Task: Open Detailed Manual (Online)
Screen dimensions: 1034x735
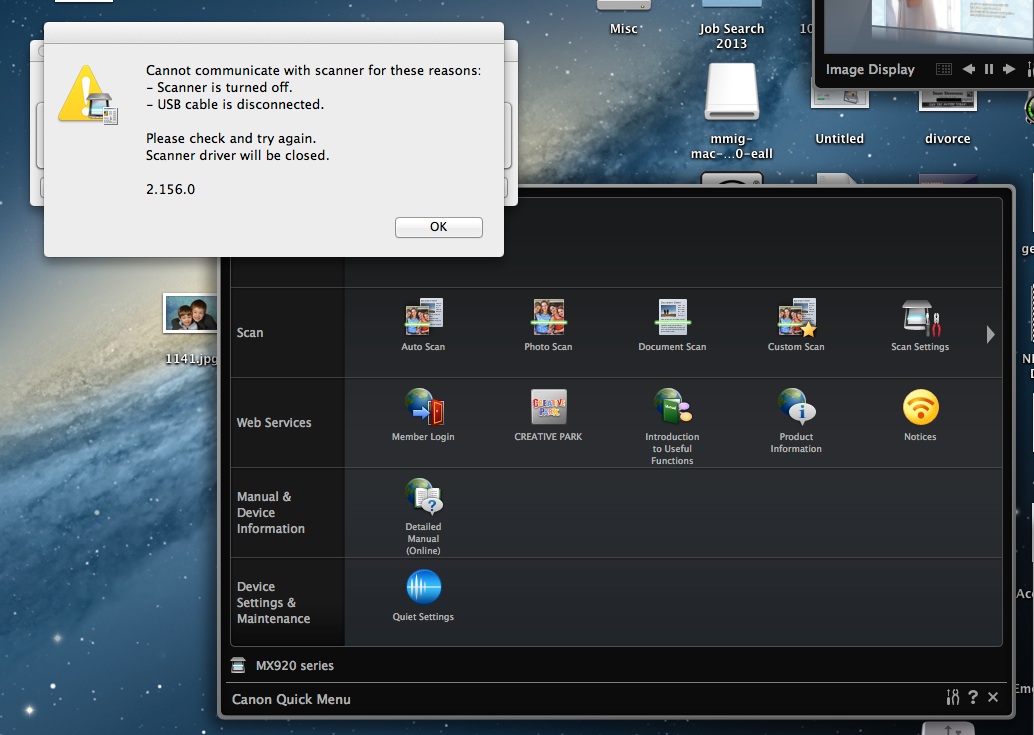Action: 423,498
